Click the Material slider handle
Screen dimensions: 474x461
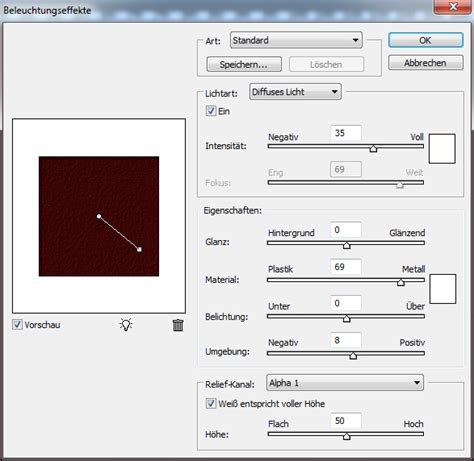point(401,283)
